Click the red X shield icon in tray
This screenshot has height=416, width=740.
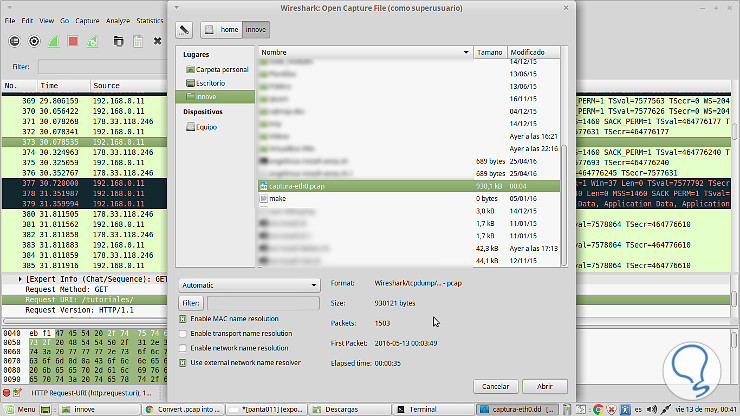coord(612,409)
